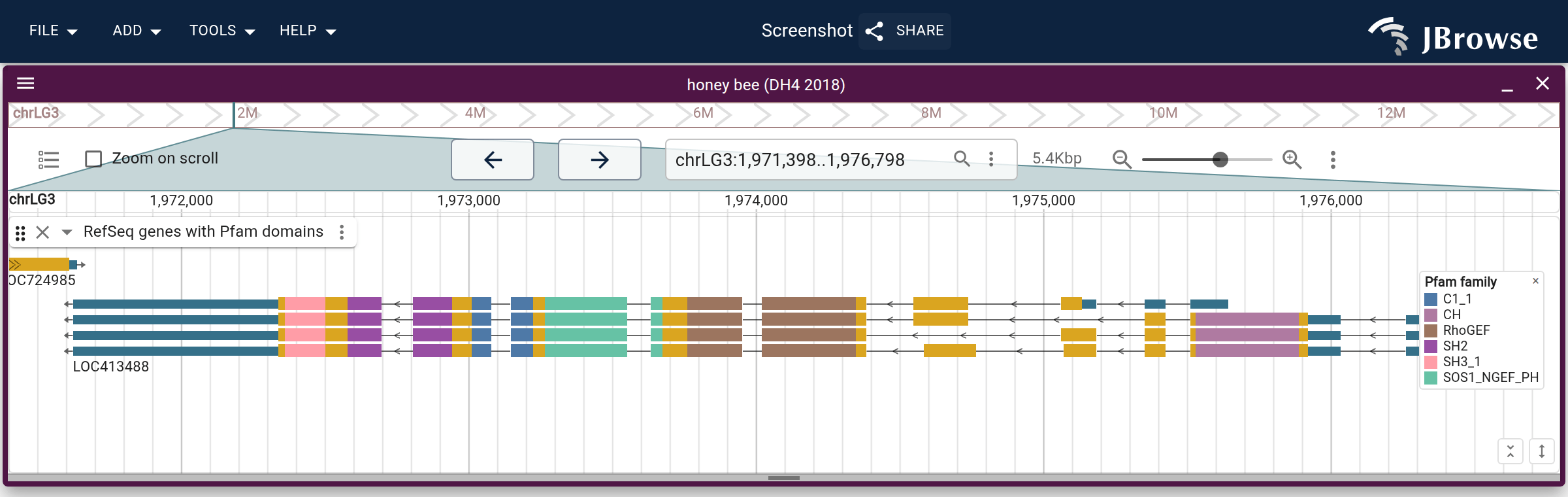The height and width of the screenshot is (497, 1568).
Task: Zoom in with the plus magnifier
Action: [x=1292, y=159]
